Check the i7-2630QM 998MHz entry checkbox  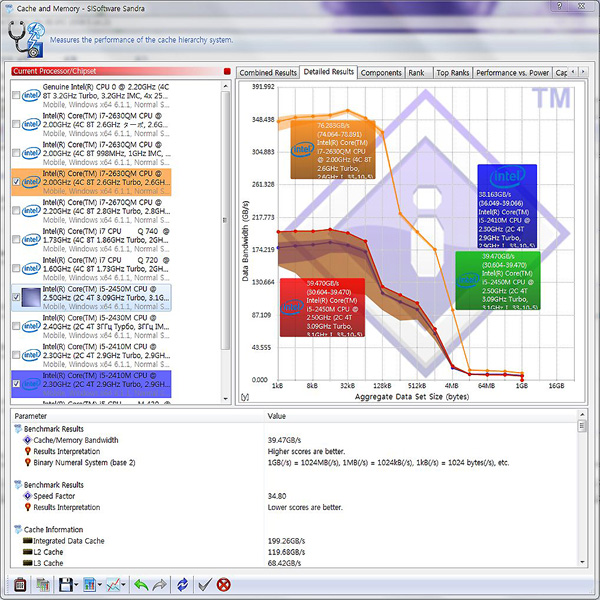click(16, 153)
